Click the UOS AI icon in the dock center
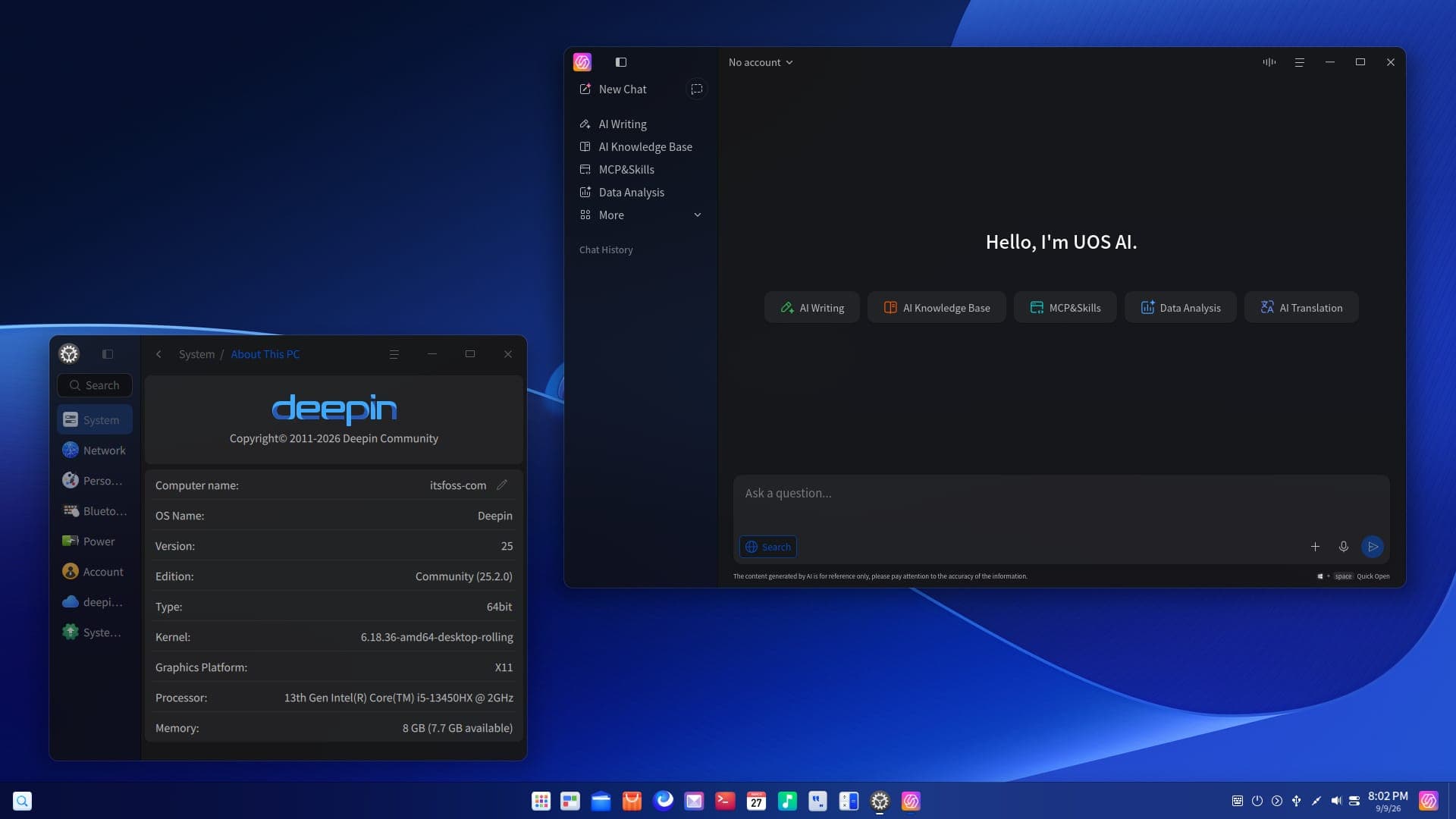Viewport: 1456px width, 819px height. pos(911,801)
